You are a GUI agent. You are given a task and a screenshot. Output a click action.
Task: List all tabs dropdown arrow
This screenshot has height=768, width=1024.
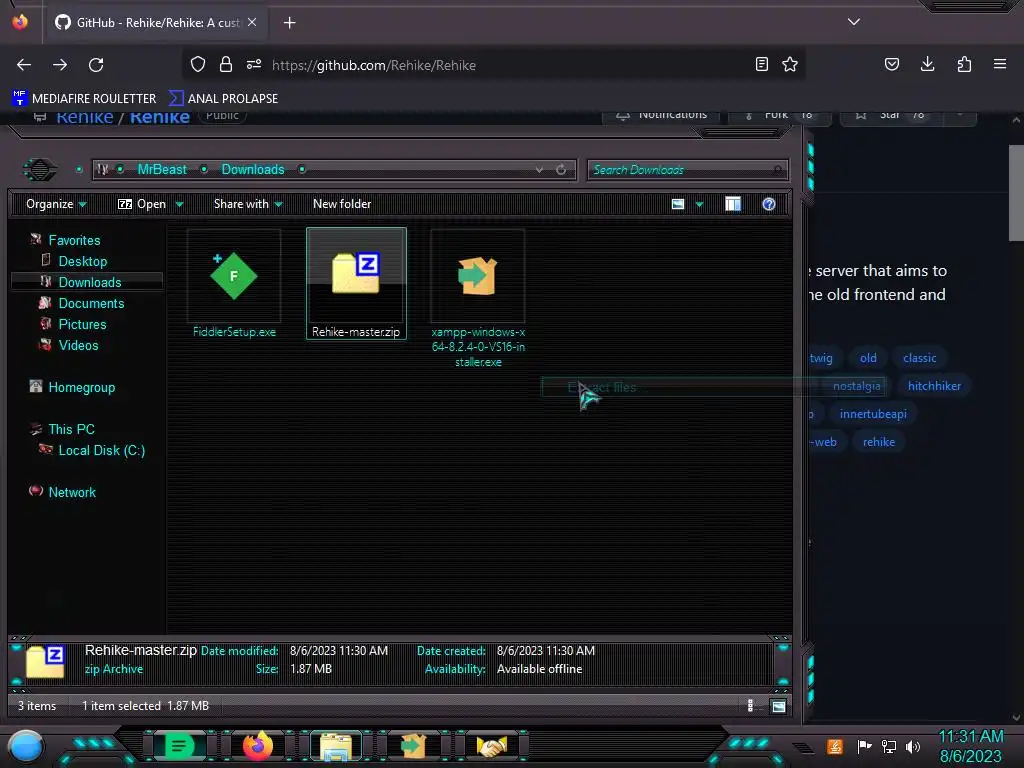pyautogui.click(x=854, y=22)
